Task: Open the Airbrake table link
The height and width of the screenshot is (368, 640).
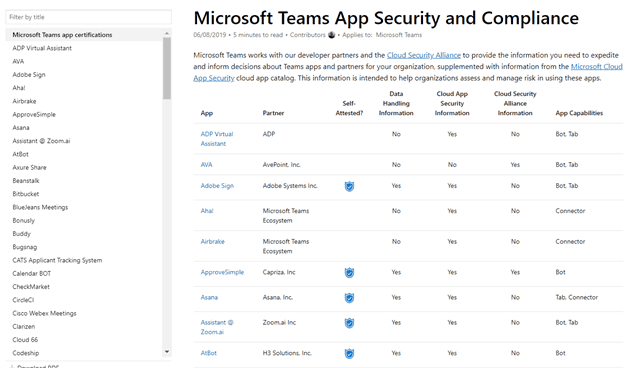Action: (213, 242)
